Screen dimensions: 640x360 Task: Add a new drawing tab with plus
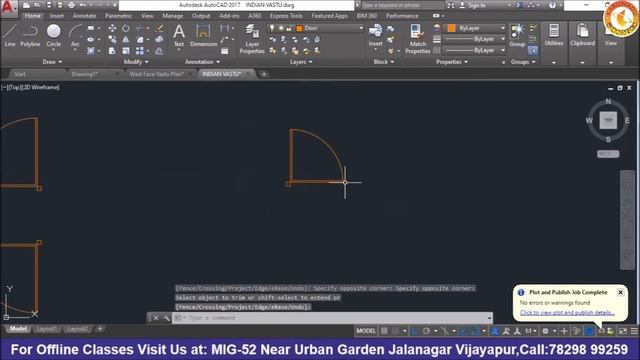(264, 74)
